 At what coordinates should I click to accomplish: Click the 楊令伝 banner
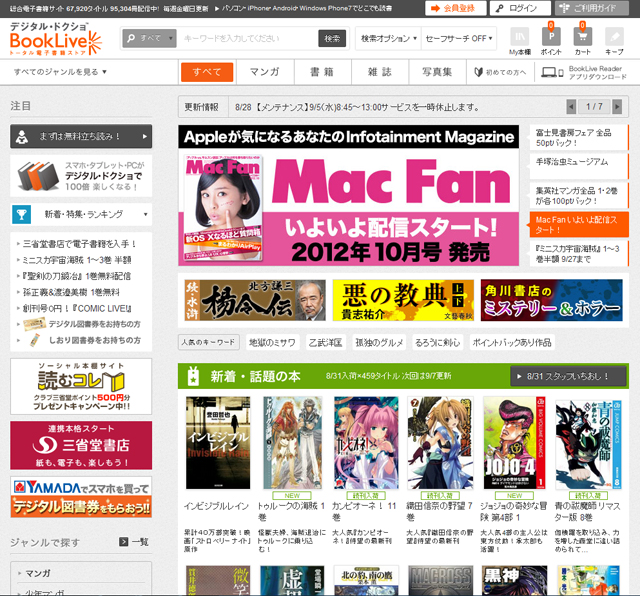click(255, 300)
